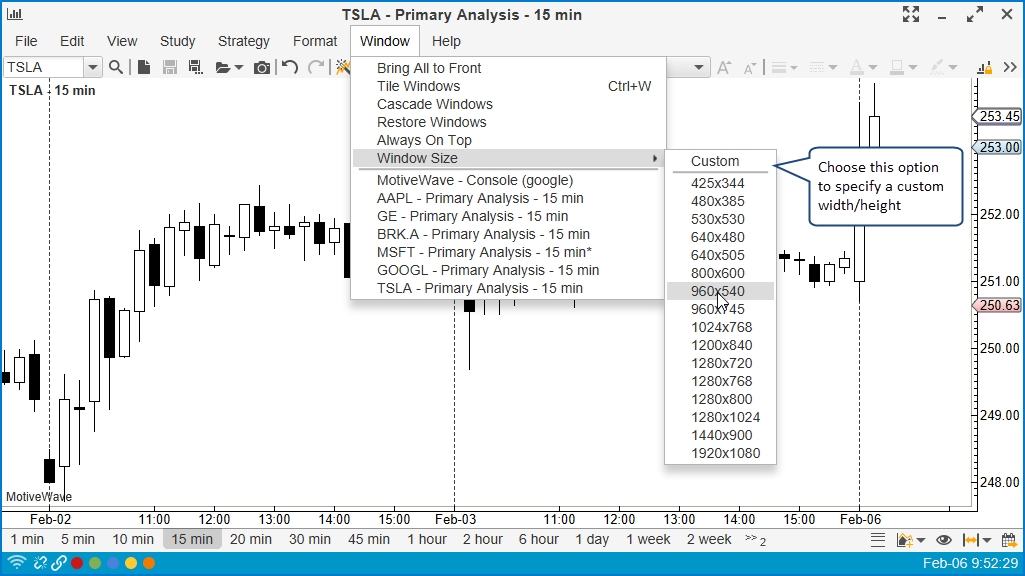This screenshot has height=576, width=1025.
Task: Toggle the chain link icon in status bar
Action: point(59,562)
